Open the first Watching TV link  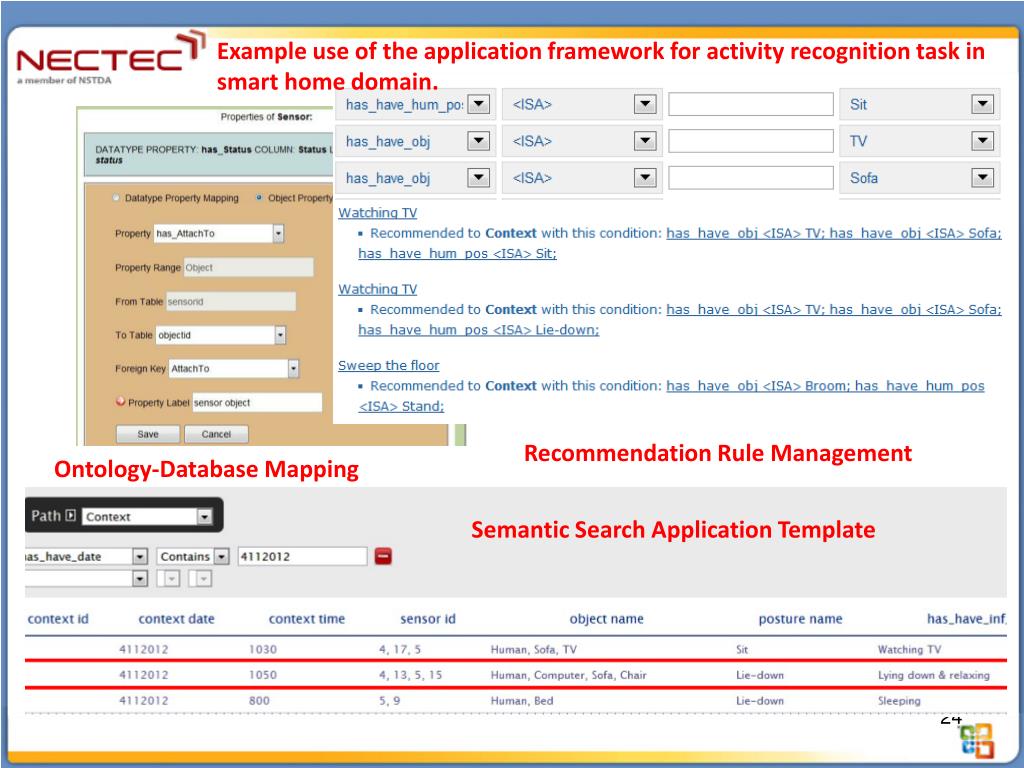click(x=377, y=213)
